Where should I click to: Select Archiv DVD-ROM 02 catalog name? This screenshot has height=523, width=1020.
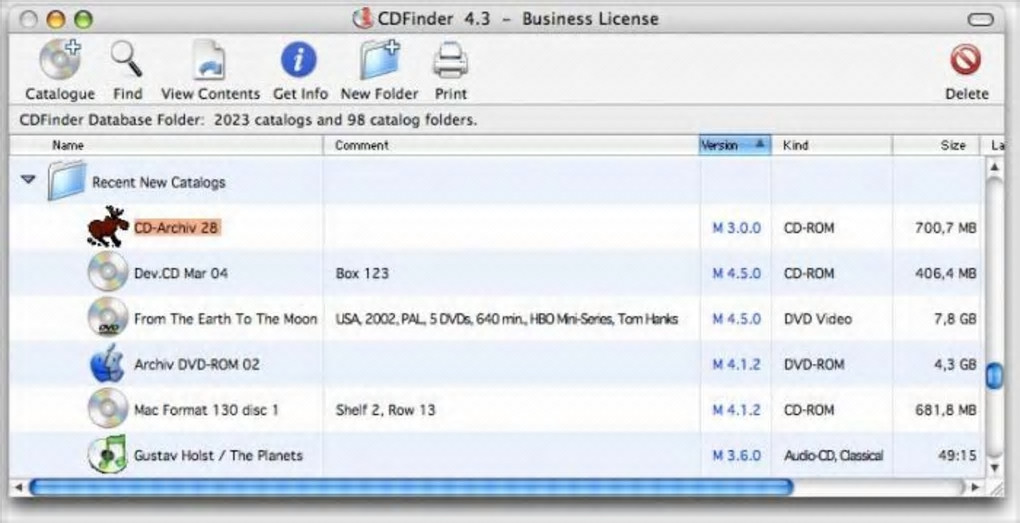(196, 364)
